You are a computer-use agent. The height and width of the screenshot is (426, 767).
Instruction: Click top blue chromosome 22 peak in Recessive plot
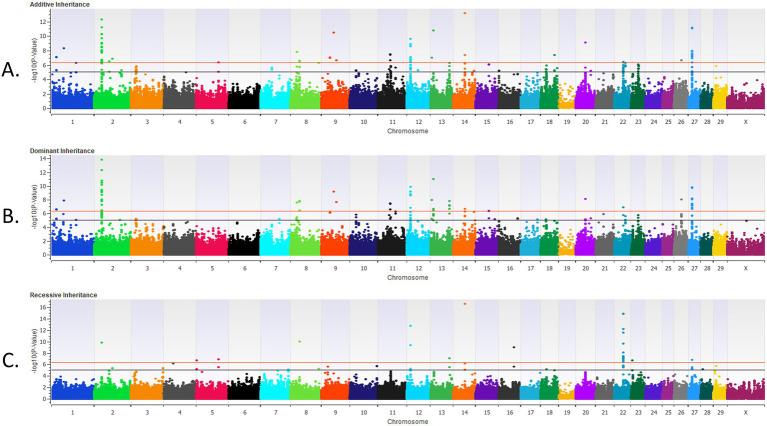[623, 314]
